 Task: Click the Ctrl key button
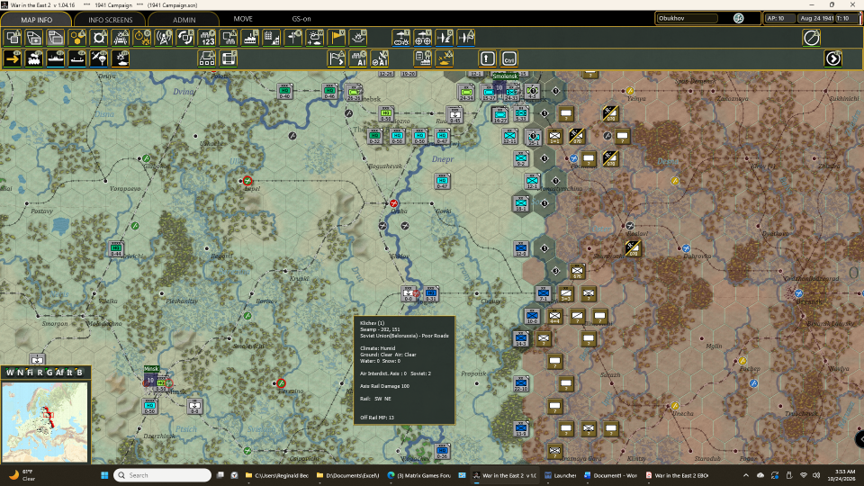click(x=509, y=58)
